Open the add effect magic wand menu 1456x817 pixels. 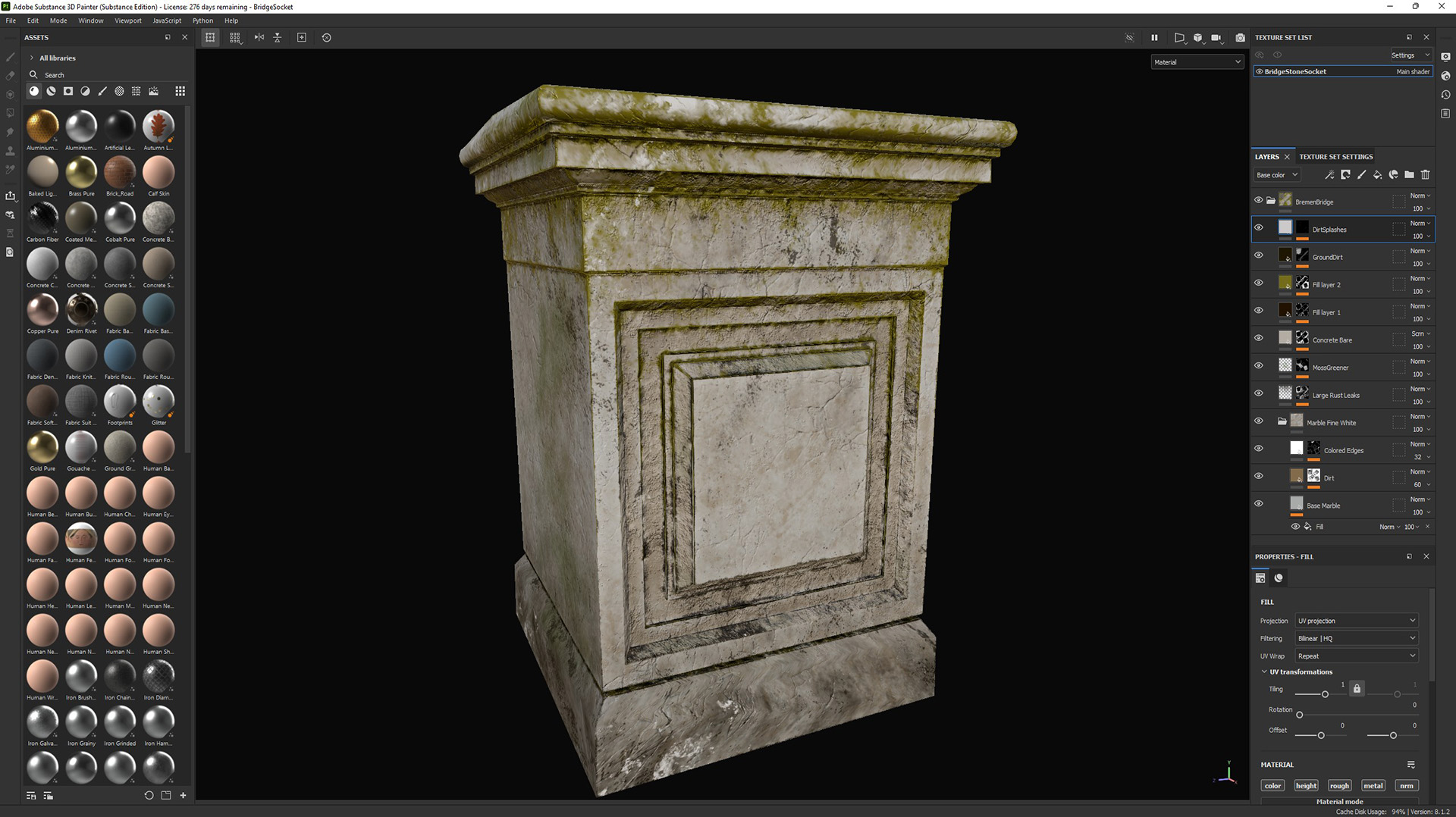(1329, 175)
